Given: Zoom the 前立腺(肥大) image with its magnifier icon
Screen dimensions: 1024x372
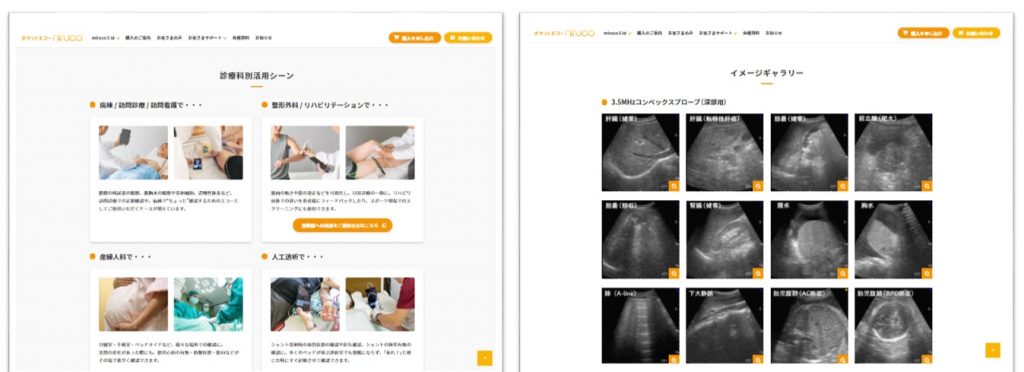Looking at the screenshot, I should (x=927, y=186).
